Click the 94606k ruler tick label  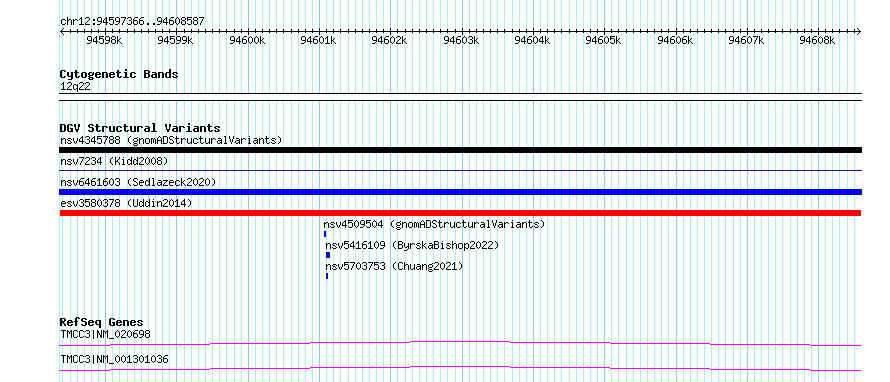point(675,40)
